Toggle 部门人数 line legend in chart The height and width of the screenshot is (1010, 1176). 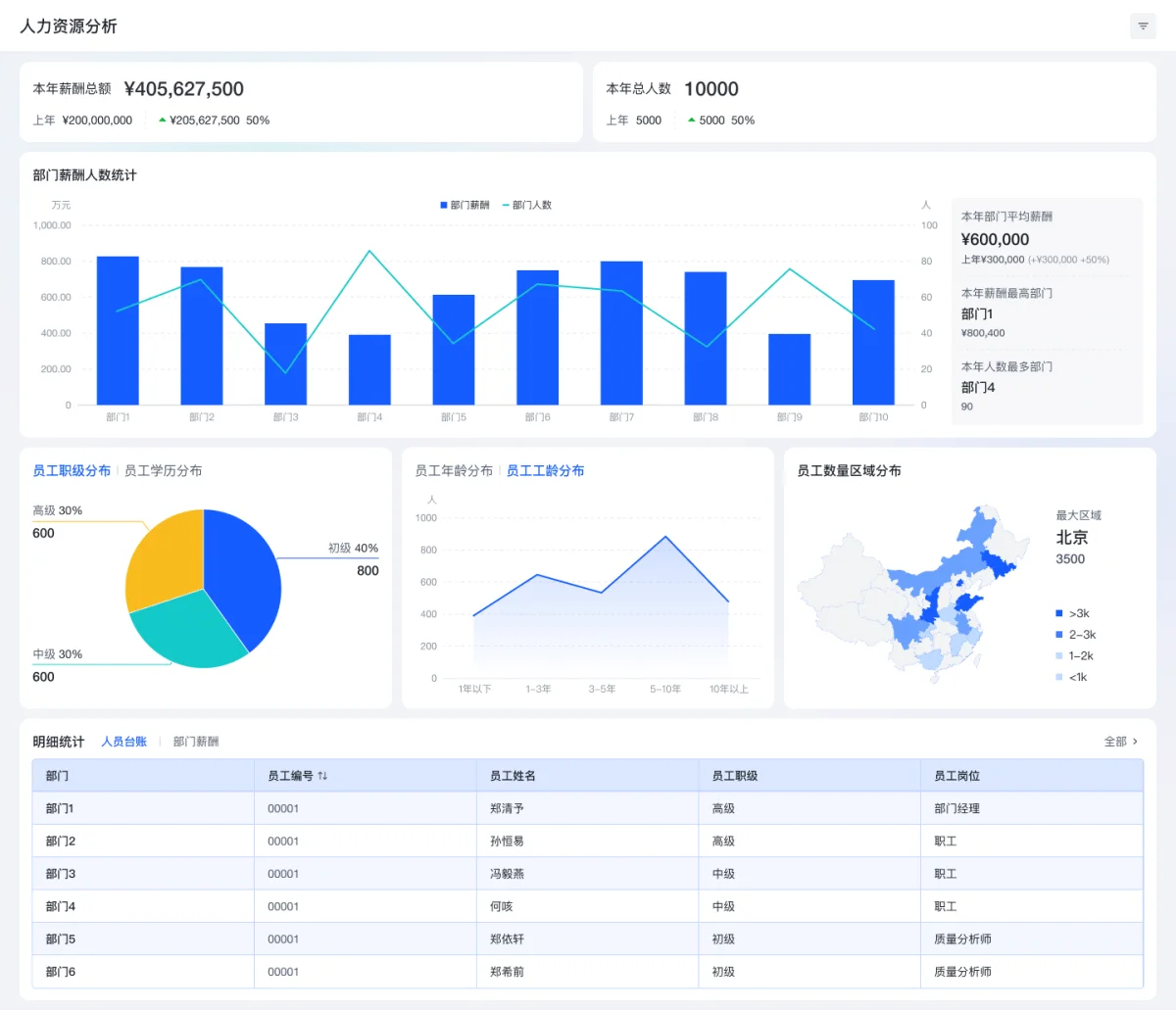[527, 205]
